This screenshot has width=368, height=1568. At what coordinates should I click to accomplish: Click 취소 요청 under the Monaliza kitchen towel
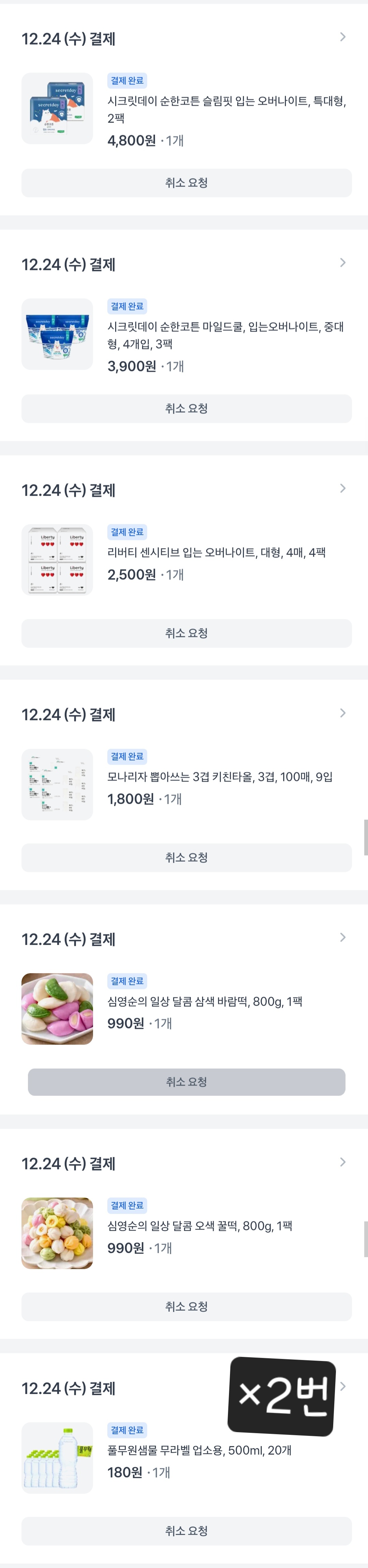point(186,858)
